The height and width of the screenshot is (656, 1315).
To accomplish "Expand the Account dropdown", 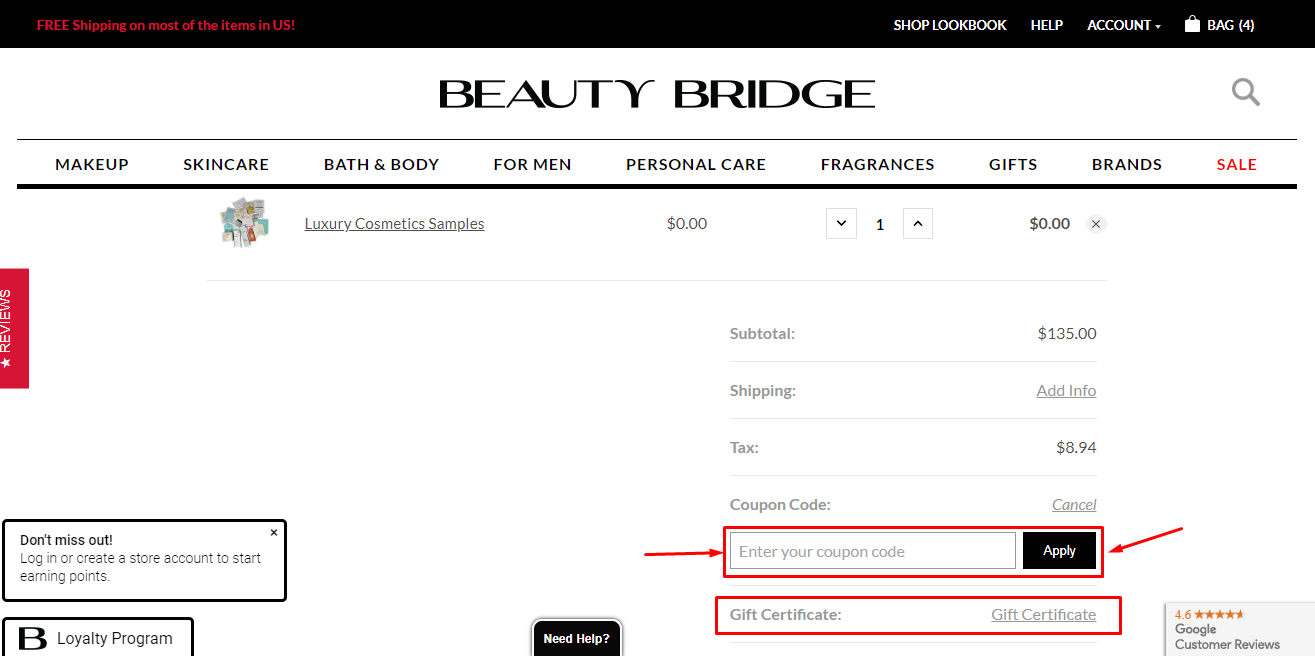I will click(x=1124, y=25).
